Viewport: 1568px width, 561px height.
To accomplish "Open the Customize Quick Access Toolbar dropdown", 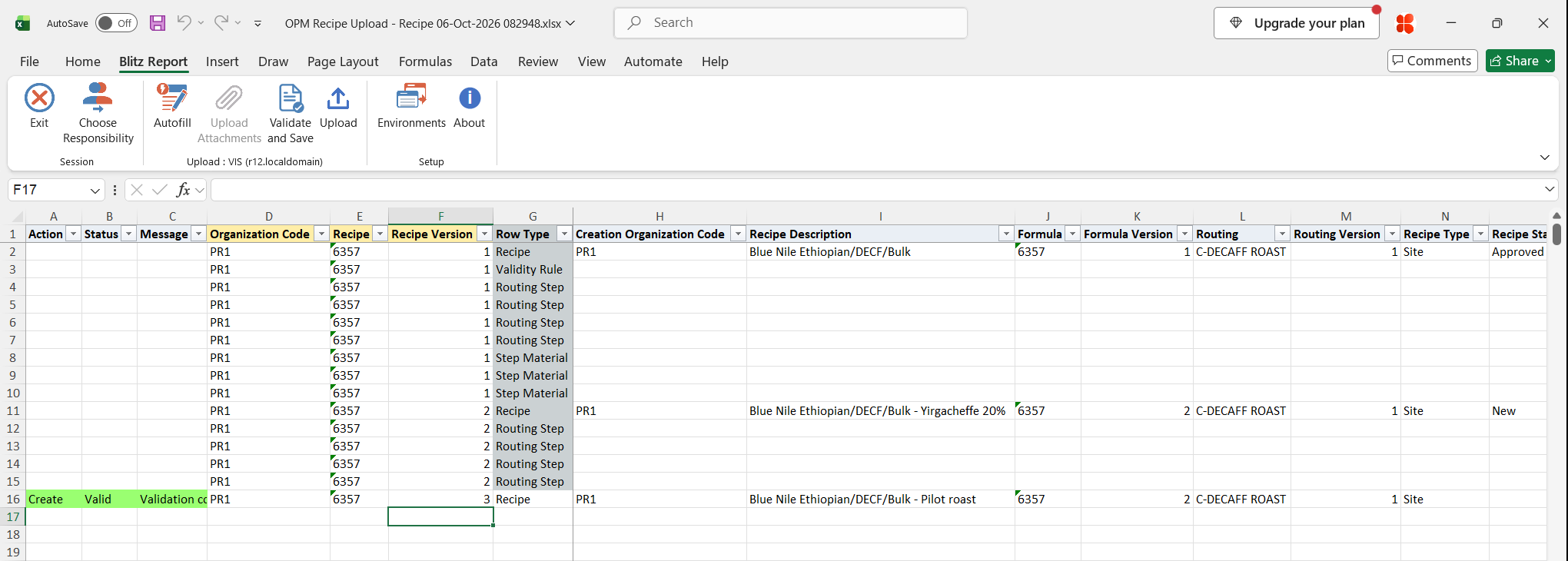I will coord(257,24).
